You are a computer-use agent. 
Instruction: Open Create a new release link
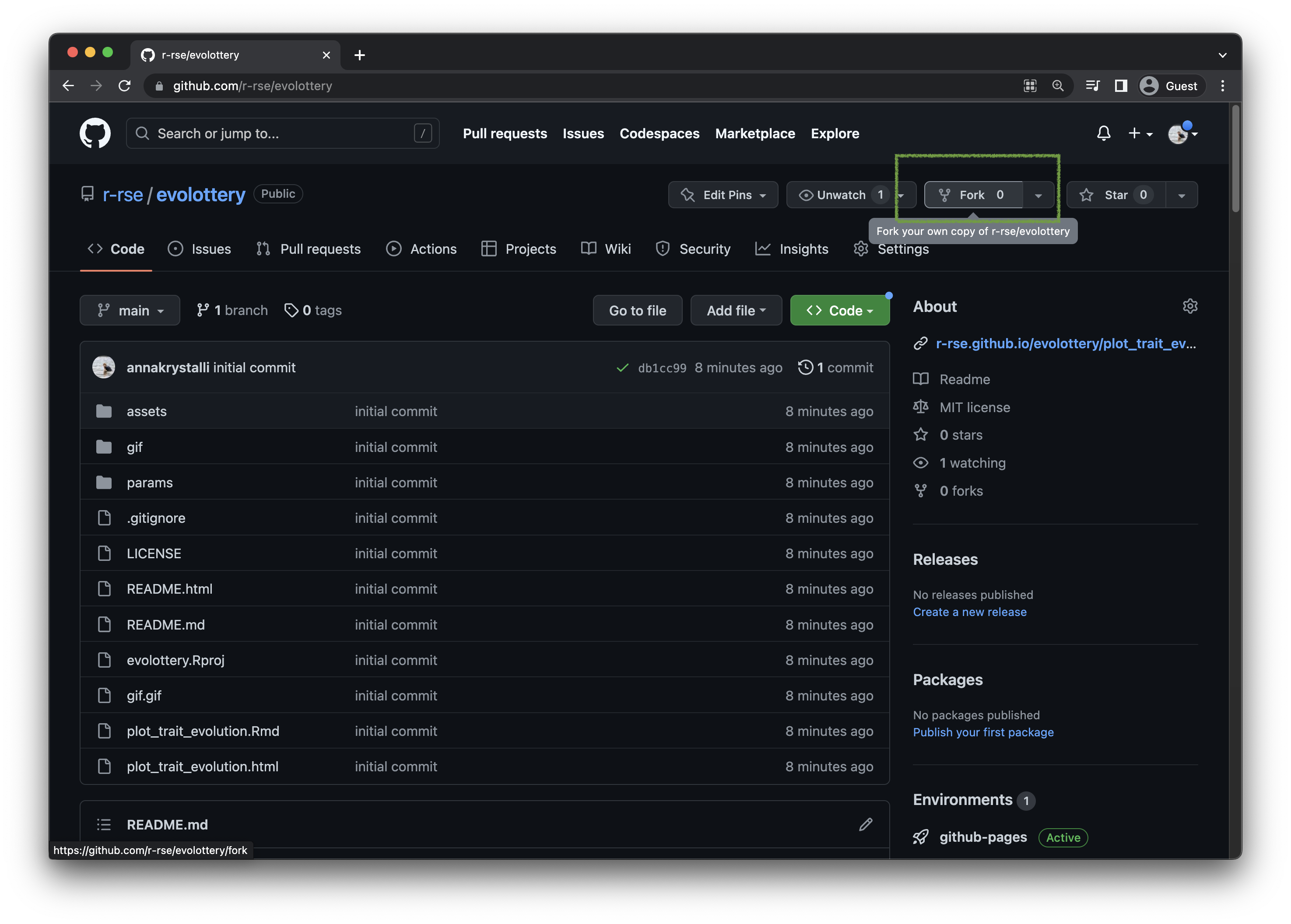coord(969,612)
